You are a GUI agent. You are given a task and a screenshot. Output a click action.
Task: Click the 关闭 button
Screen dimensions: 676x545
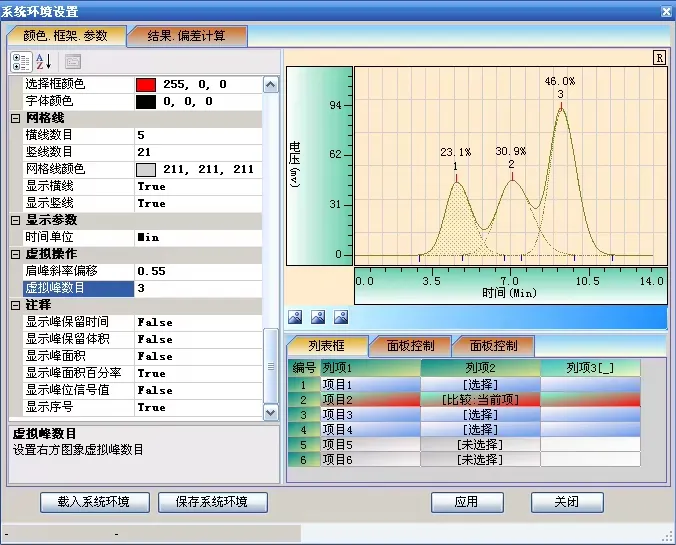tap(567, 502)
